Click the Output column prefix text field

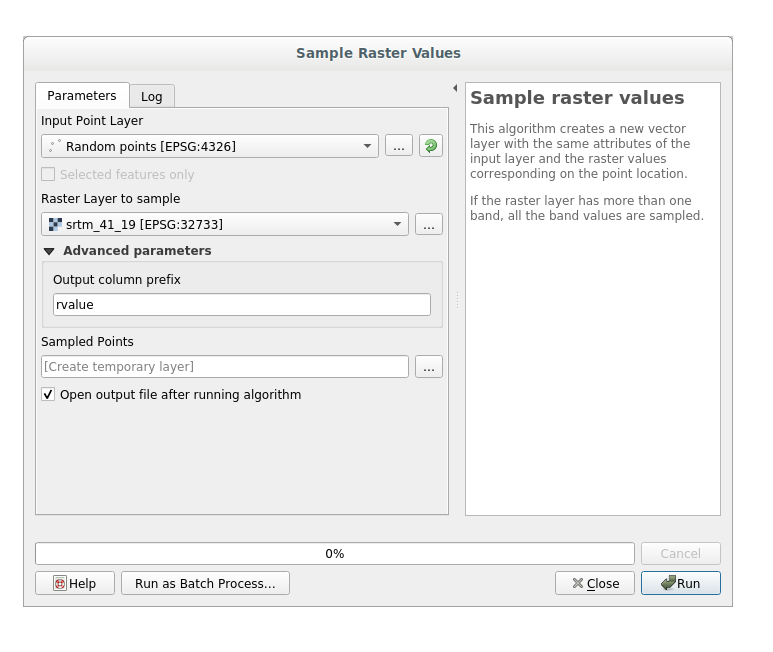(241, 305)
